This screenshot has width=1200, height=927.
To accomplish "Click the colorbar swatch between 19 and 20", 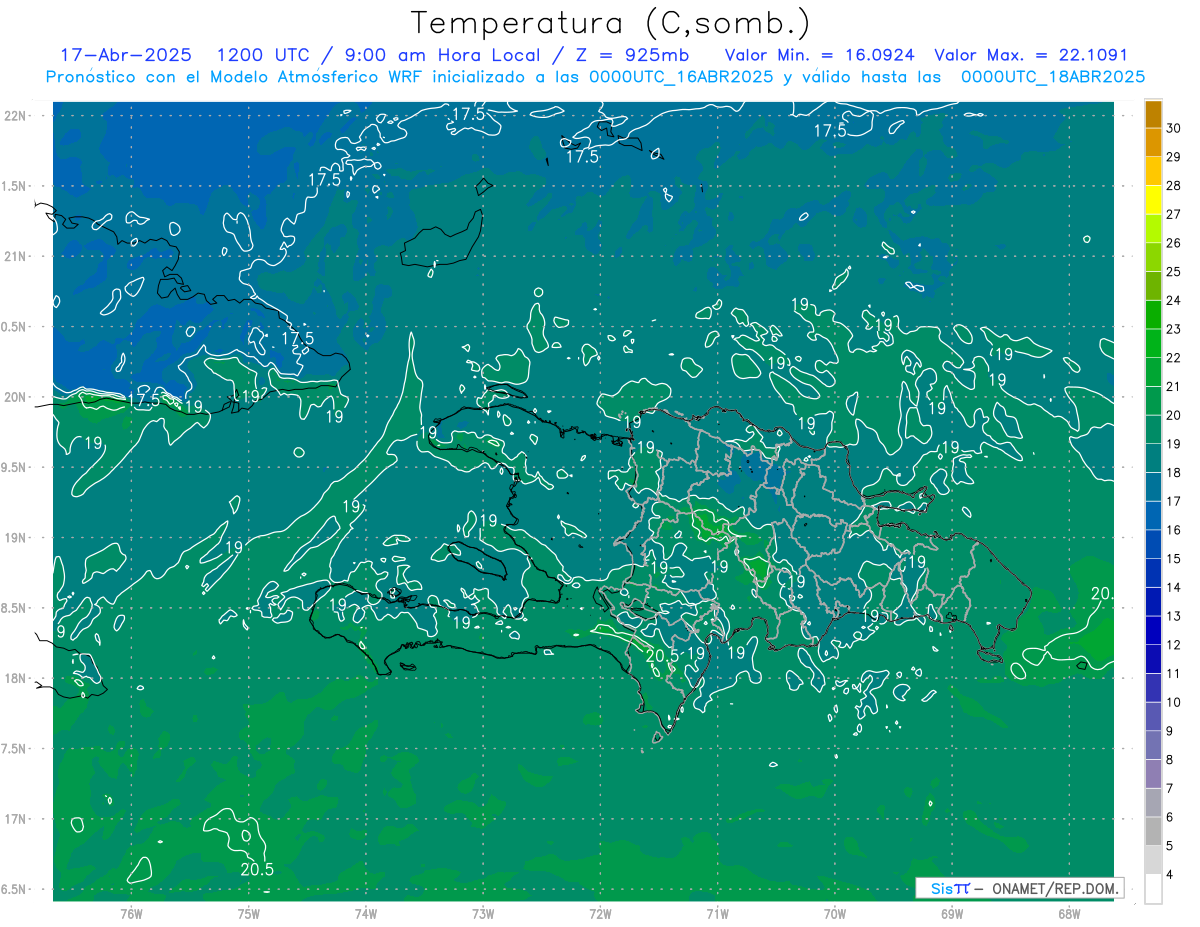I will tap(1153, 430).
